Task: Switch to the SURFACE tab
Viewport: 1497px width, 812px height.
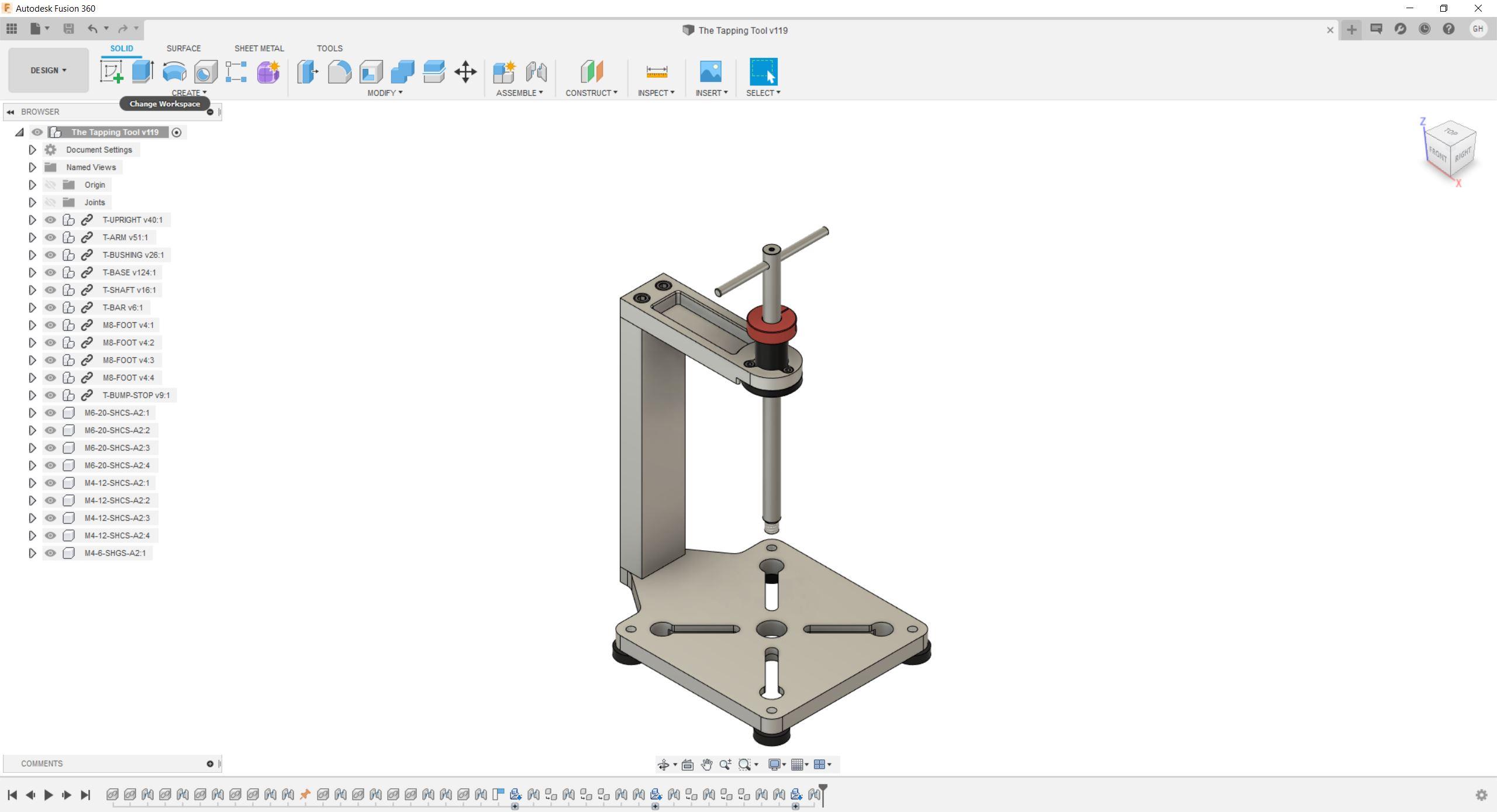Action: pos(183,49)
